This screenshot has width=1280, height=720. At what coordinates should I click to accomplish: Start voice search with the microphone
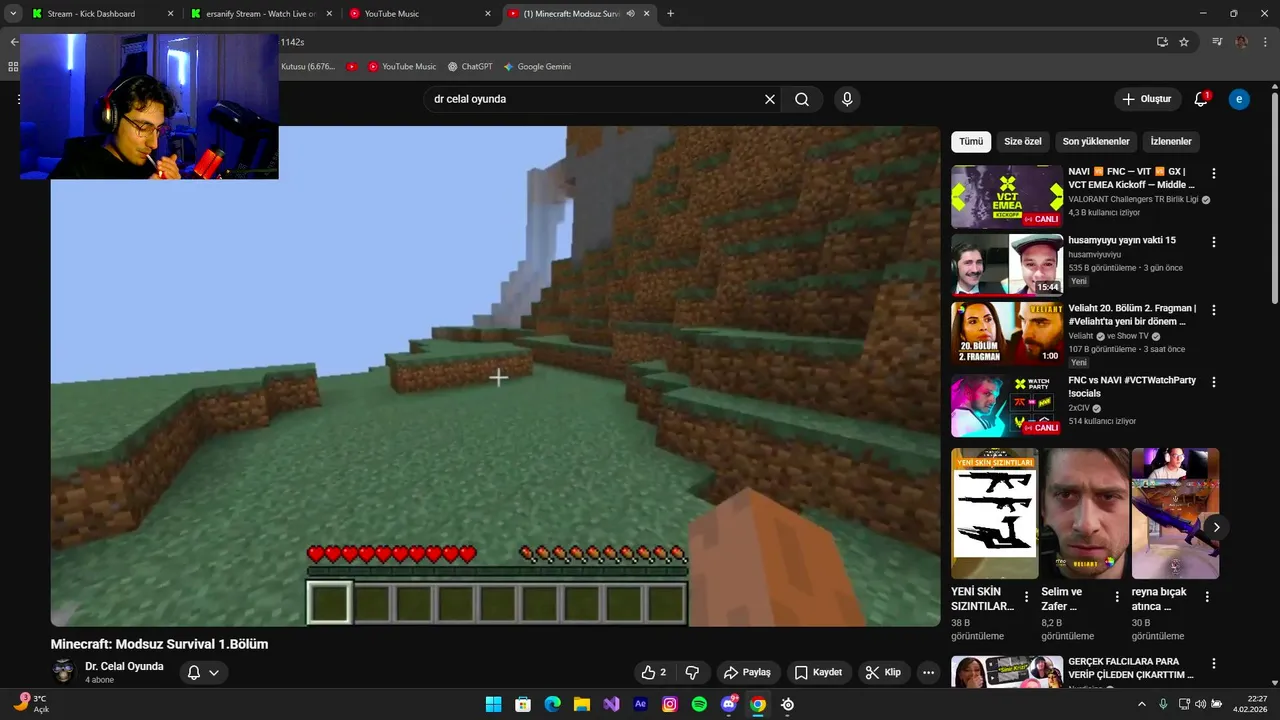coord(847,99)
